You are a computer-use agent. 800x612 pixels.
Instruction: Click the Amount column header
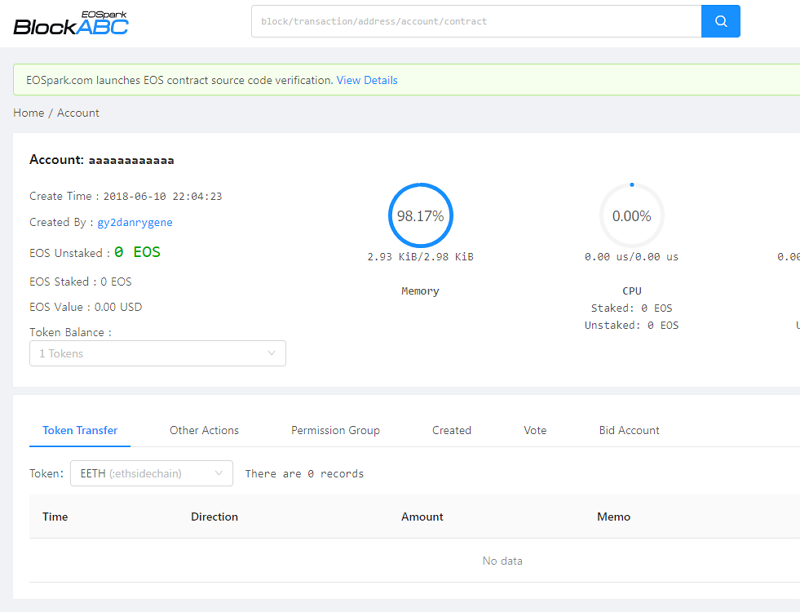pos(422,517)
